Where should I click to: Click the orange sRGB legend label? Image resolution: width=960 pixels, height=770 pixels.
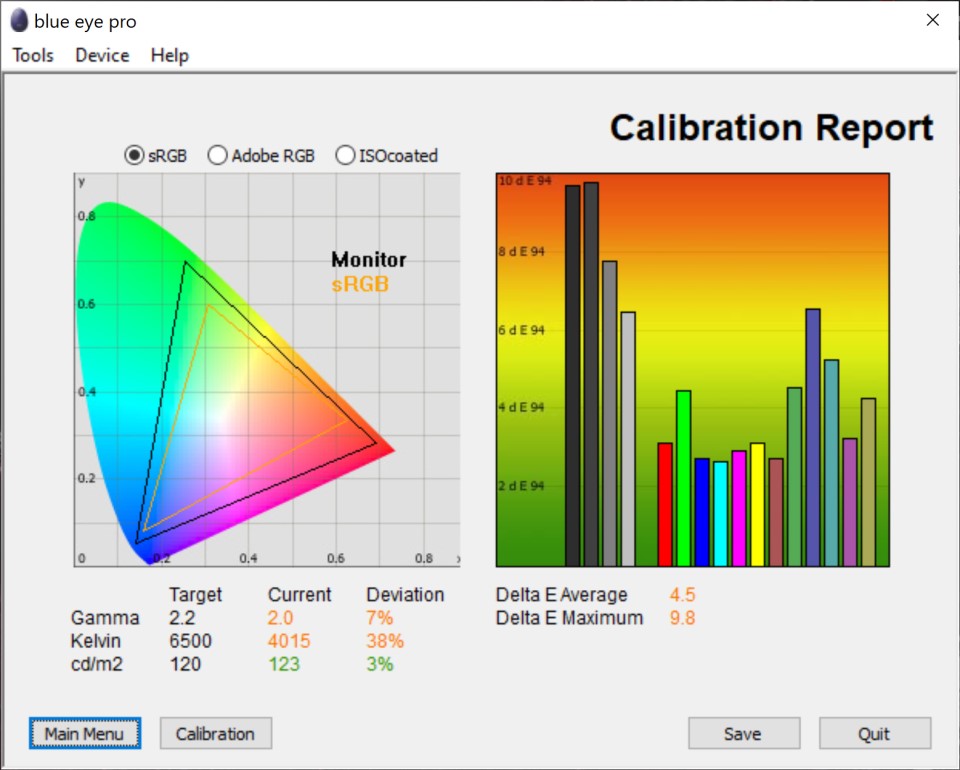tap(360, 285)
